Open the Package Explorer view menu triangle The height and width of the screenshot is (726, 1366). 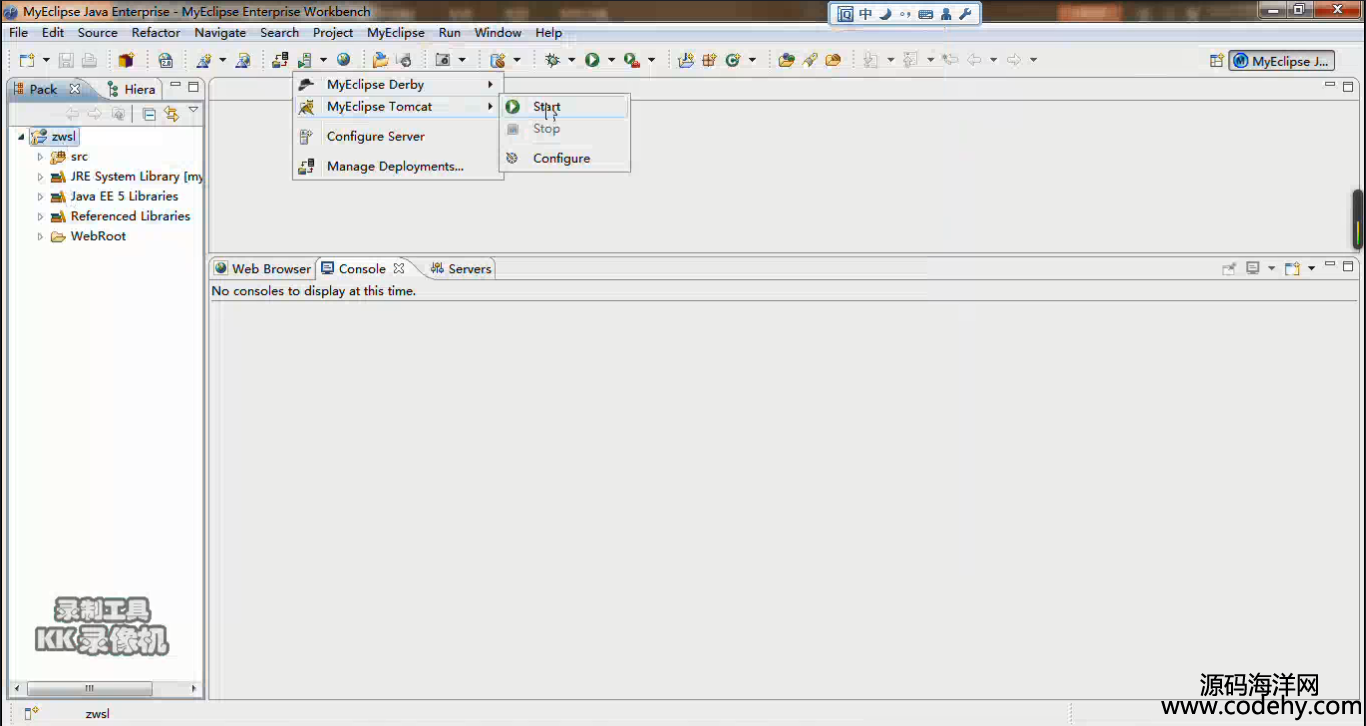pos(193,111)
